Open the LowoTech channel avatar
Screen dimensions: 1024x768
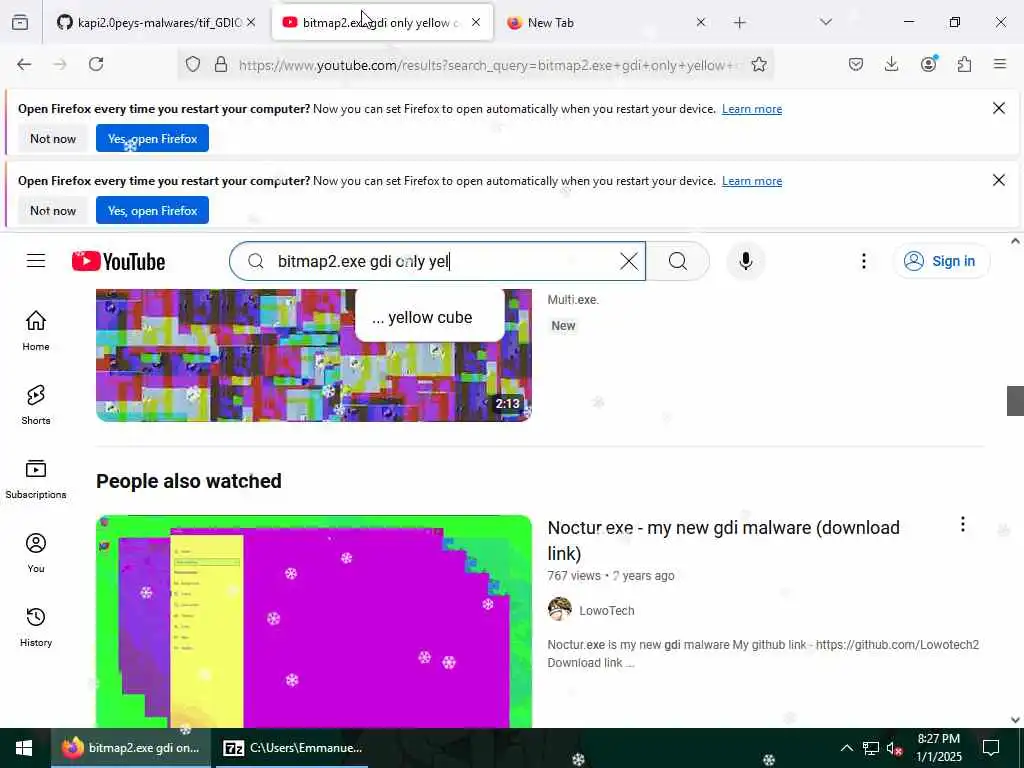click(x=560, y=609)
